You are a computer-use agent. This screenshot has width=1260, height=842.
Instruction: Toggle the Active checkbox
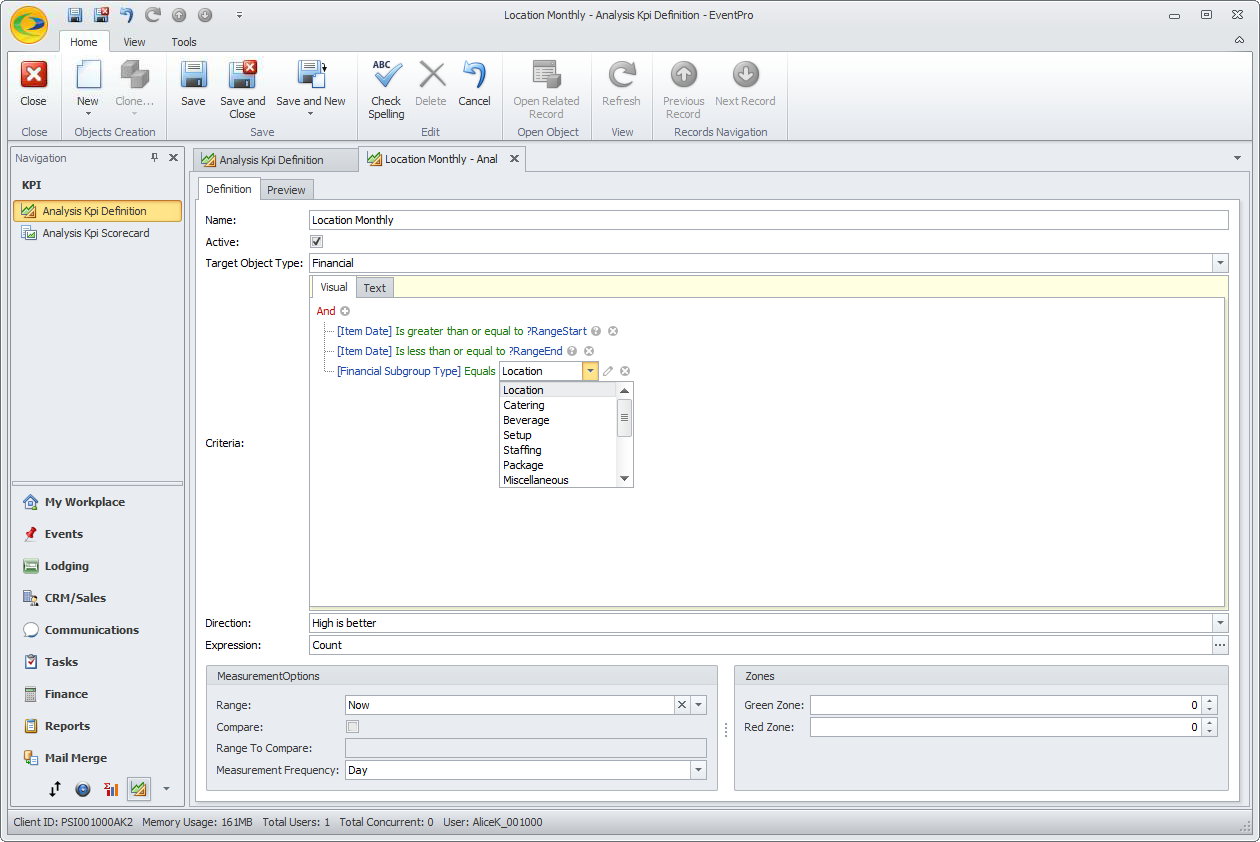click(317, 242)
